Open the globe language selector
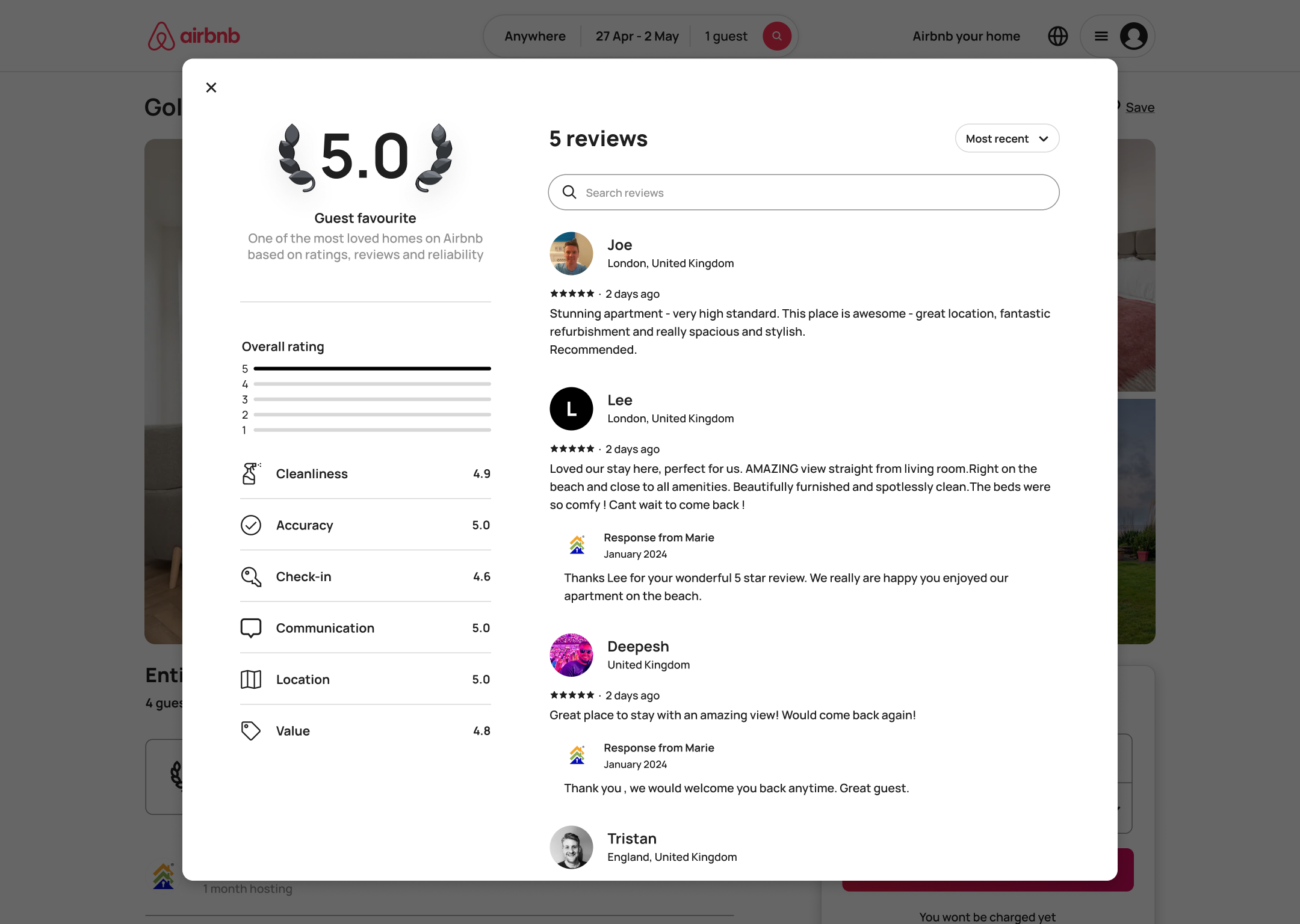 click(x=1057, y=36)
